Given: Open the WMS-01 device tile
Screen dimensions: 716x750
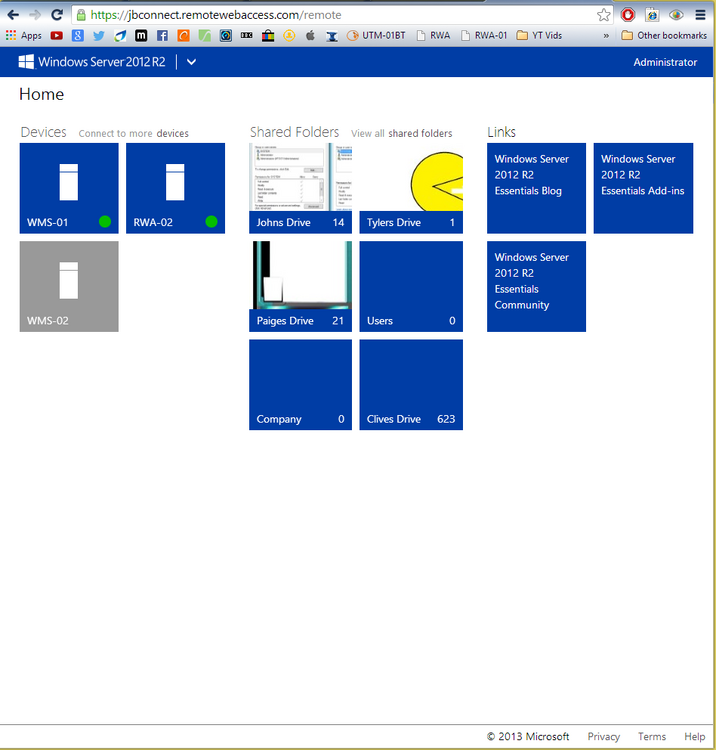Looking at the screenshot, I should coord(69,188).
